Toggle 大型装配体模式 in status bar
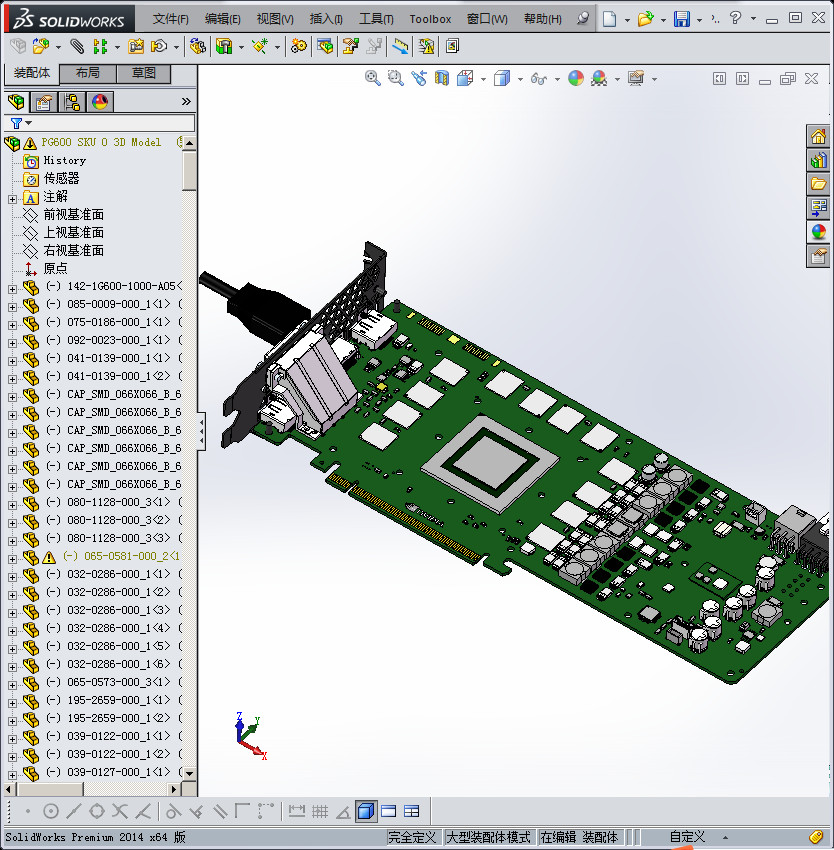The image size is (834, 850). click(x=488, y=838)
